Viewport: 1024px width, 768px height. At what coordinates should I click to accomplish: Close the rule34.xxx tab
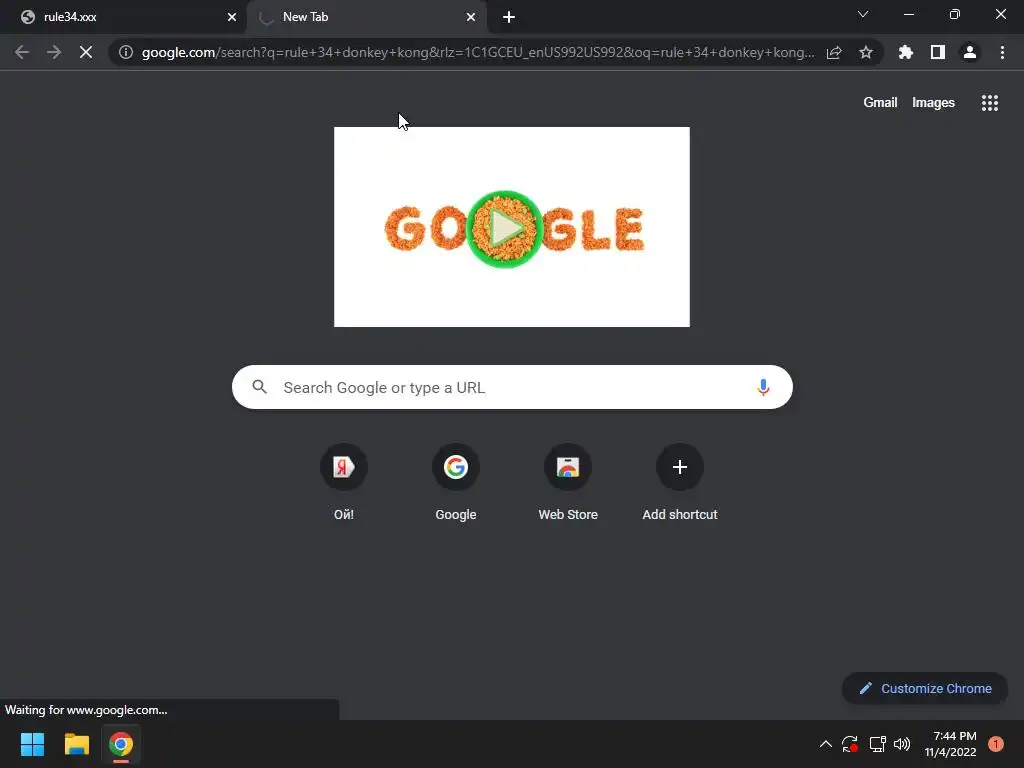click(232, 17)
